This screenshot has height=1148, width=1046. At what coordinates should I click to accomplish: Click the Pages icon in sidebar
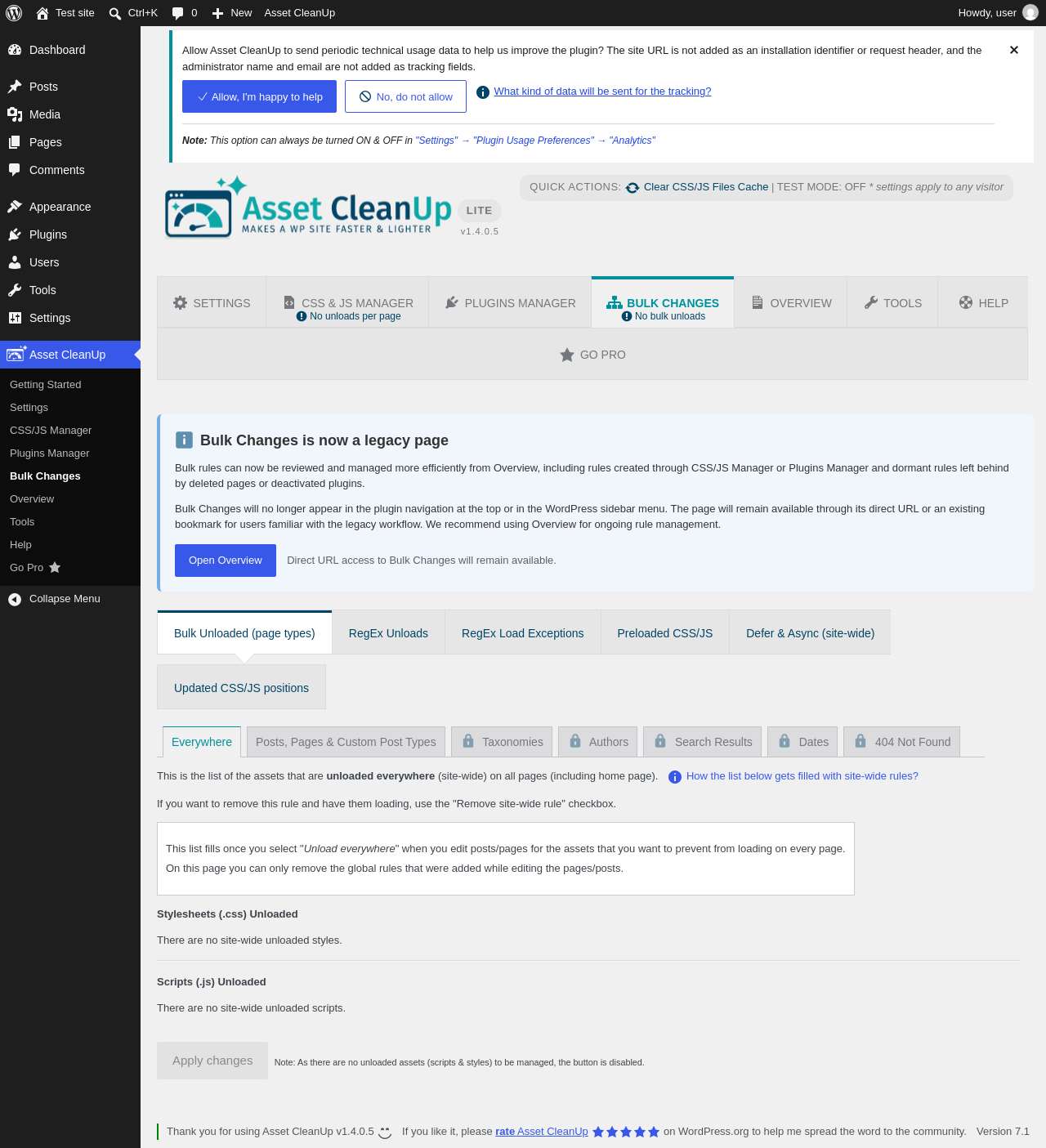click(15, 142)
